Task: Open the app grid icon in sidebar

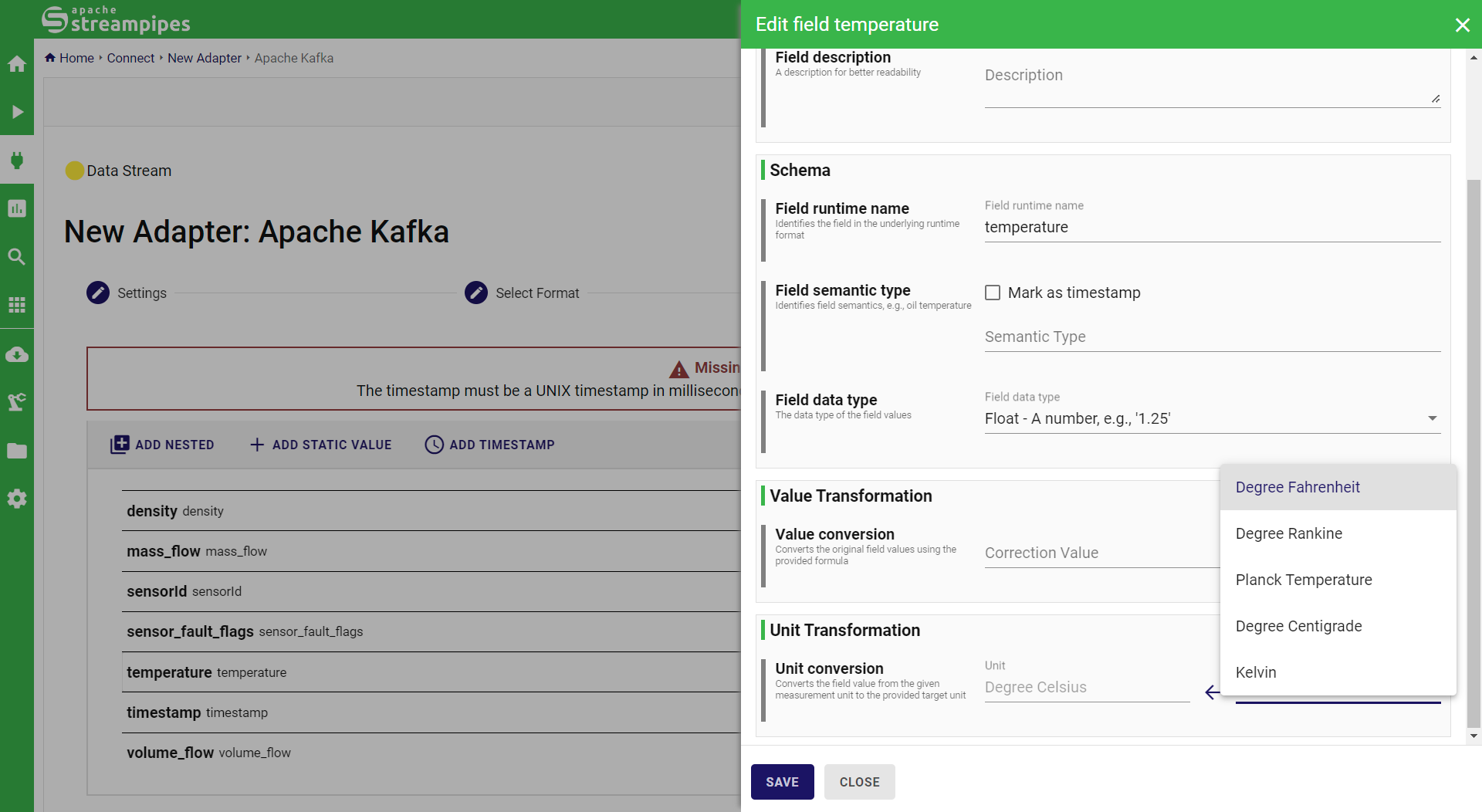Action: (17, 305)
